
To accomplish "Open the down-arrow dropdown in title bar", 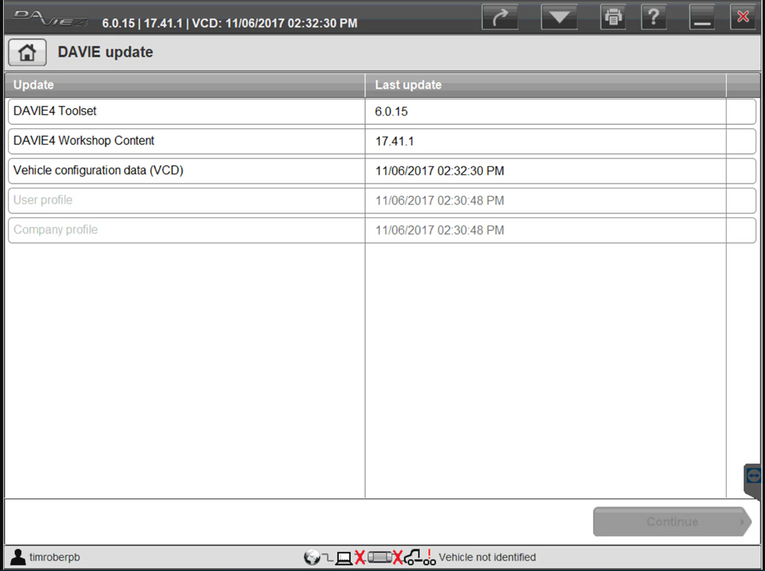I will 559,17.
